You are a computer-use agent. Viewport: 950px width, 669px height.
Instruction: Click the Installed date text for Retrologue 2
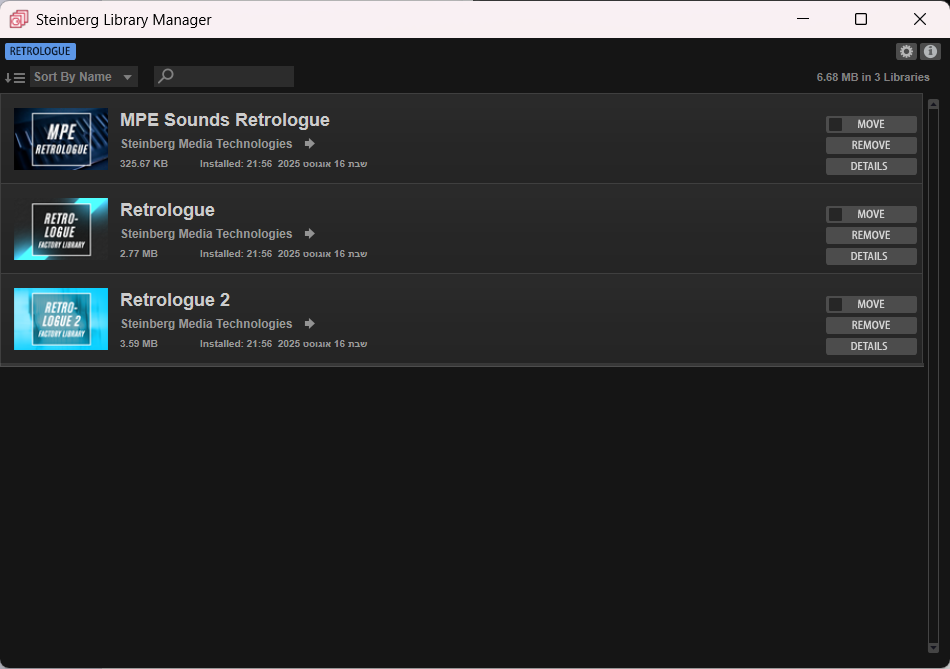[284, 344]
